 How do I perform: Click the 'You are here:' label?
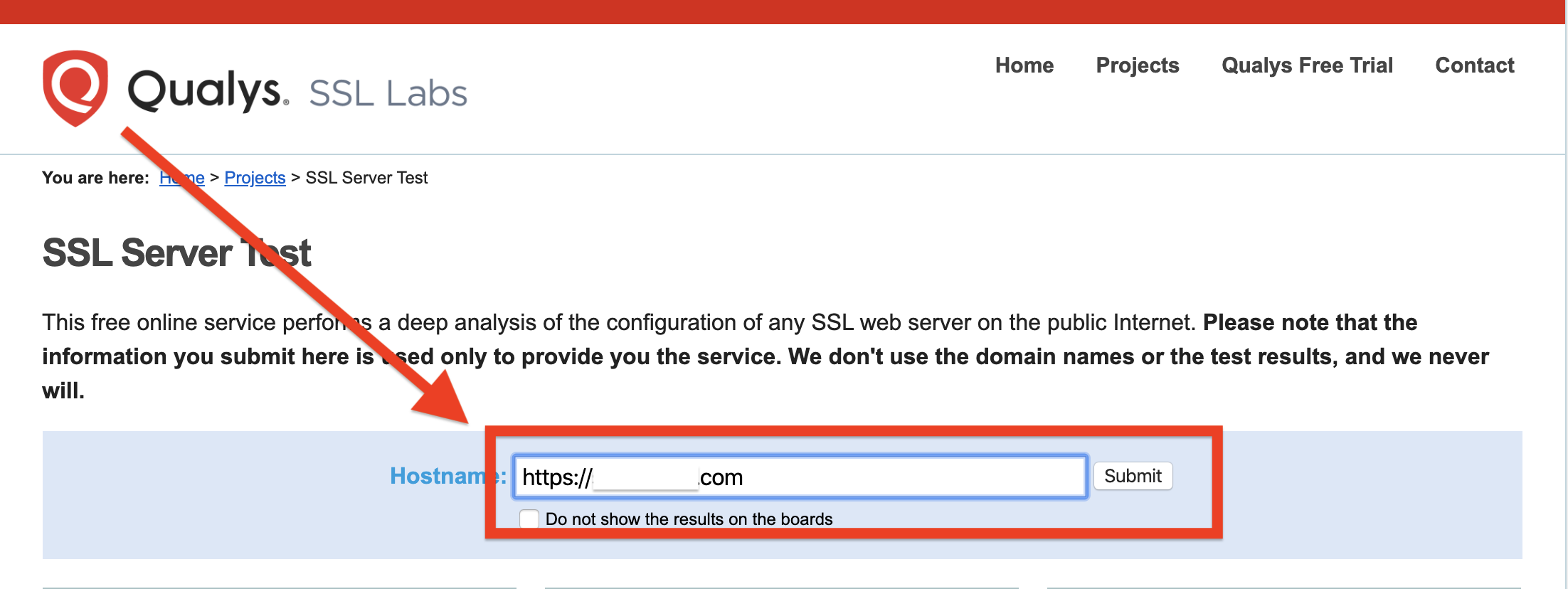pos(95,178)
